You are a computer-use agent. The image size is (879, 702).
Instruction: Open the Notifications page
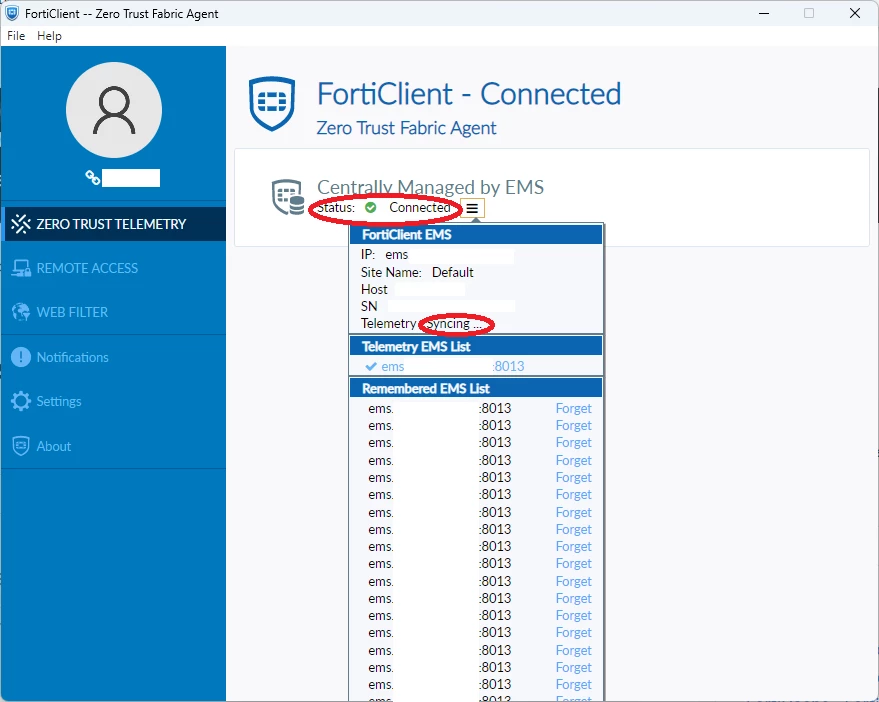tap(114, 357)
